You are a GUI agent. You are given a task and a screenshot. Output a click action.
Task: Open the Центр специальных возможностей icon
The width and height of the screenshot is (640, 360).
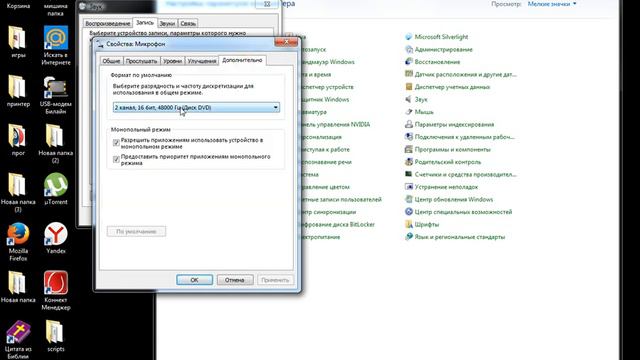tap(409, 212)
